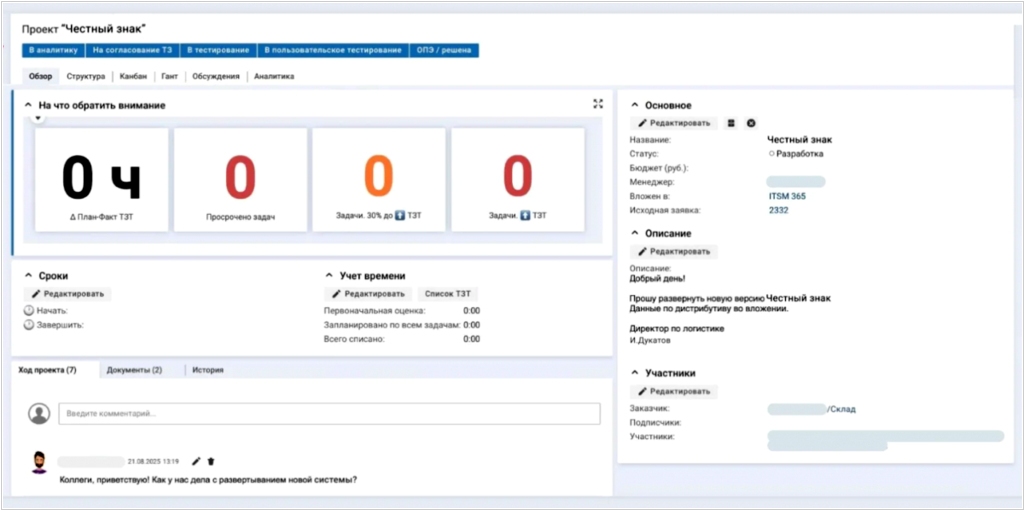The width and height of the screenshot is (1024, 510).
Task: Follow the ITSM 365 parent link
Action: [786, 196]
